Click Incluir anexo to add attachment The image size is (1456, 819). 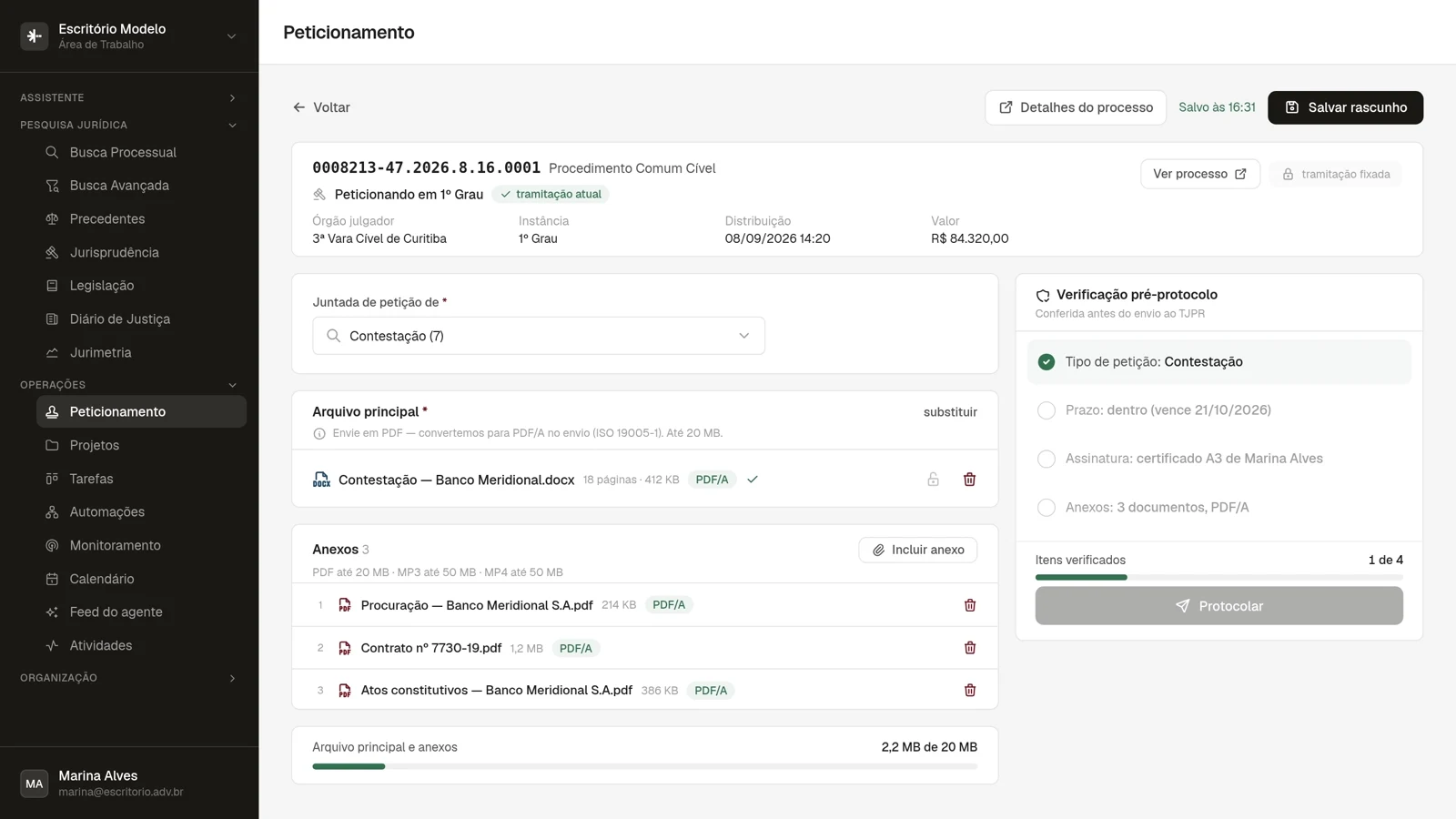(x=918, y=550)
